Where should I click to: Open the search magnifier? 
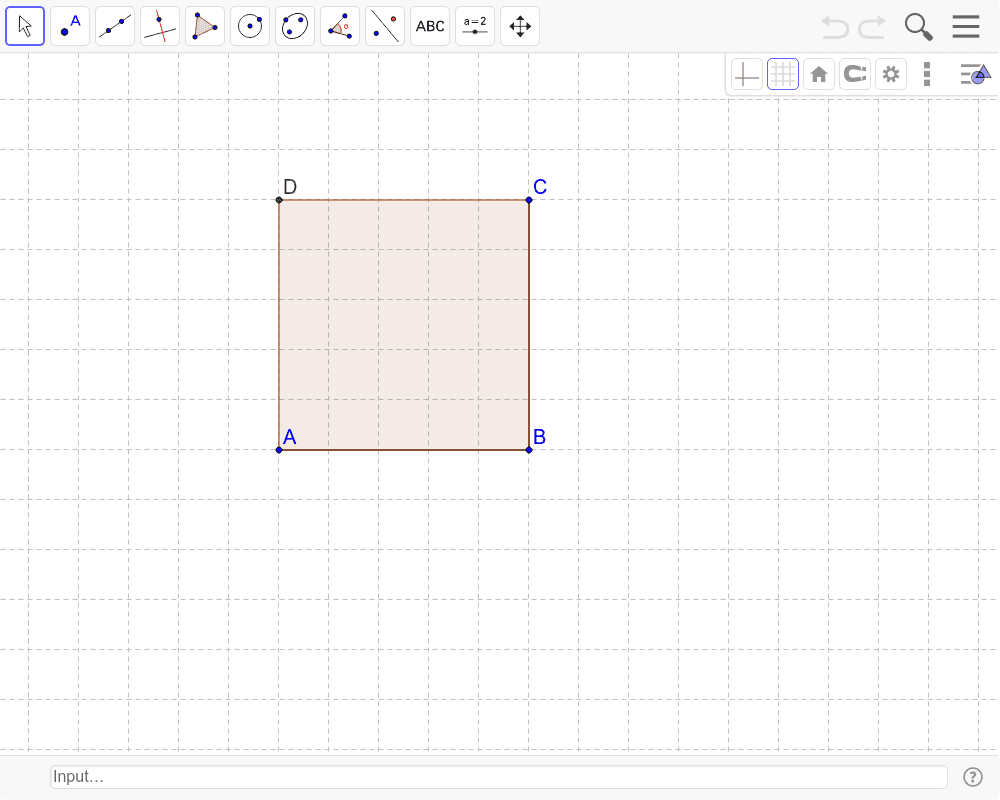[918, 27]
